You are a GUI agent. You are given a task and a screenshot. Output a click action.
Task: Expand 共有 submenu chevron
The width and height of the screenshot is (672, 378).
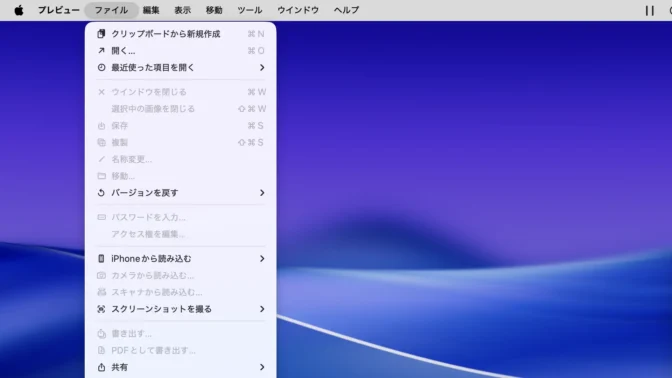click(262, 367)
